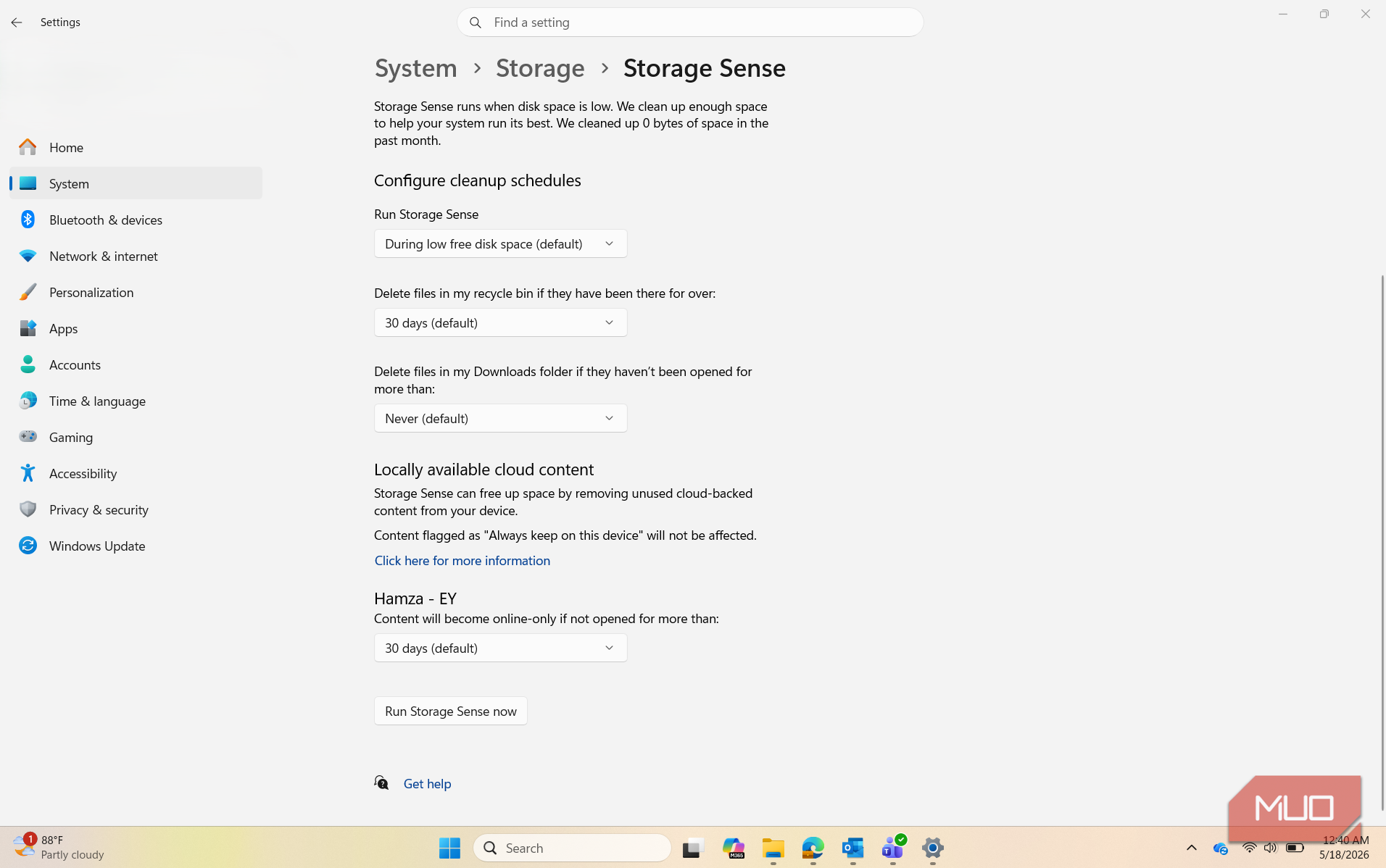Image resolution: width=1386 pixels, height=868 pixels.
Task: Open the Hamza - EY online-only content dropdown
Action: (500, 648)
